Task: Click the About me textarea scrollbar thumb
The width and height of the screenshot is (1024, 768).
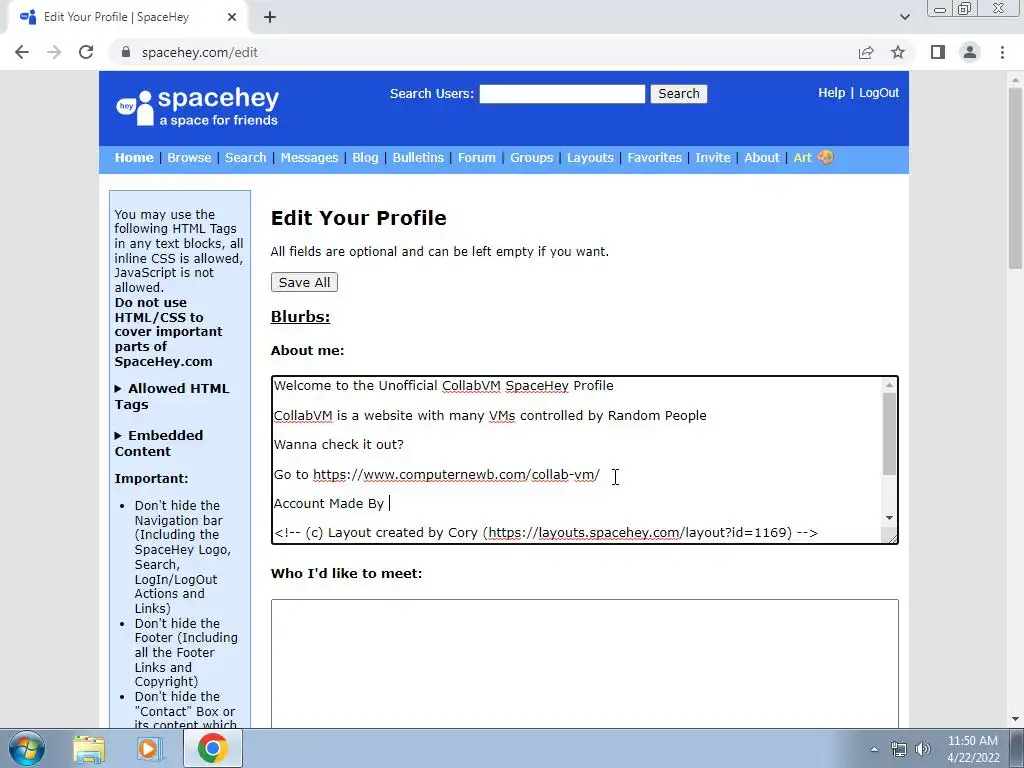Action: click(x=889, y=434)
